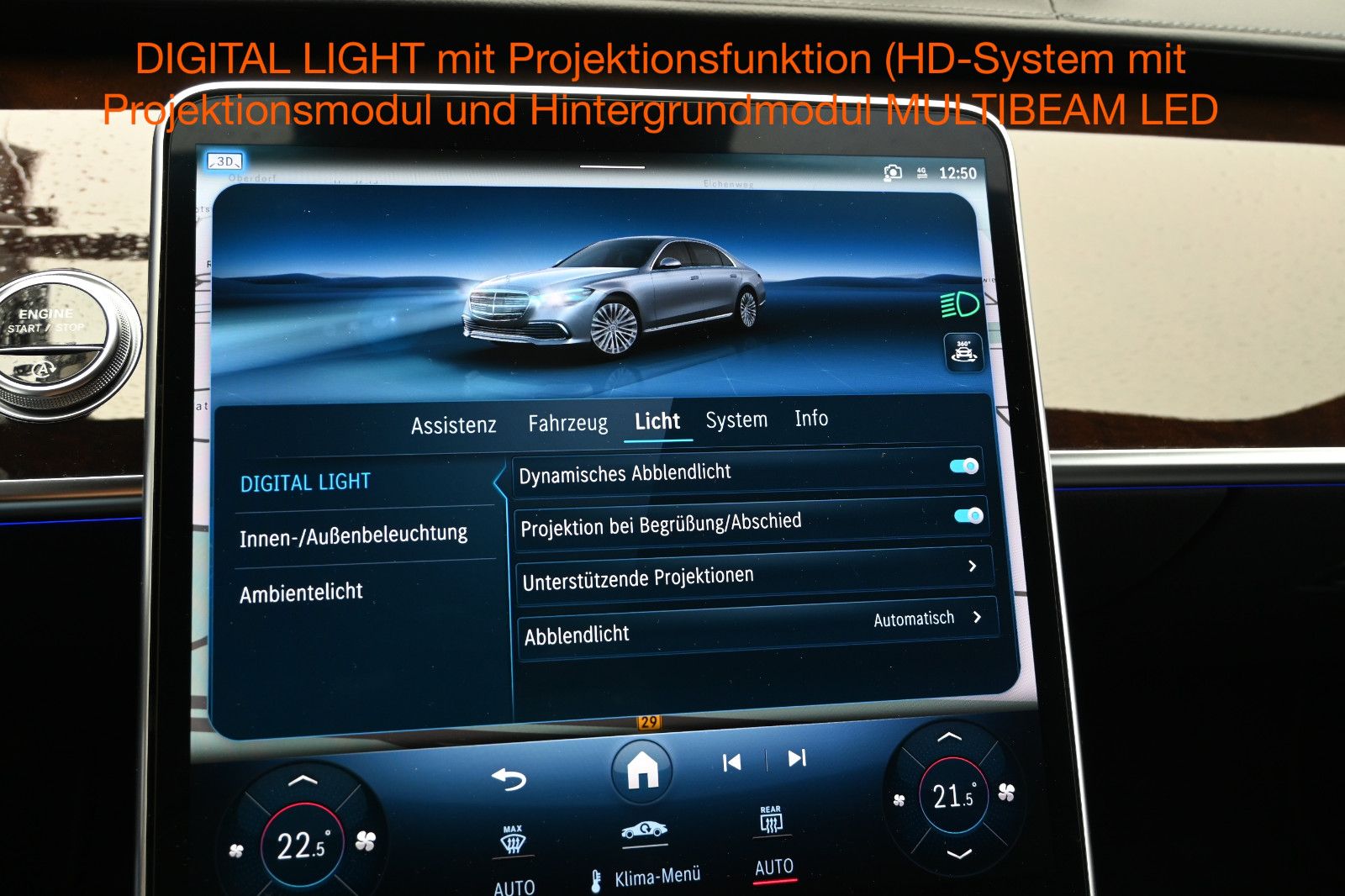Tap the 12:50 clock display

point(957,173)
